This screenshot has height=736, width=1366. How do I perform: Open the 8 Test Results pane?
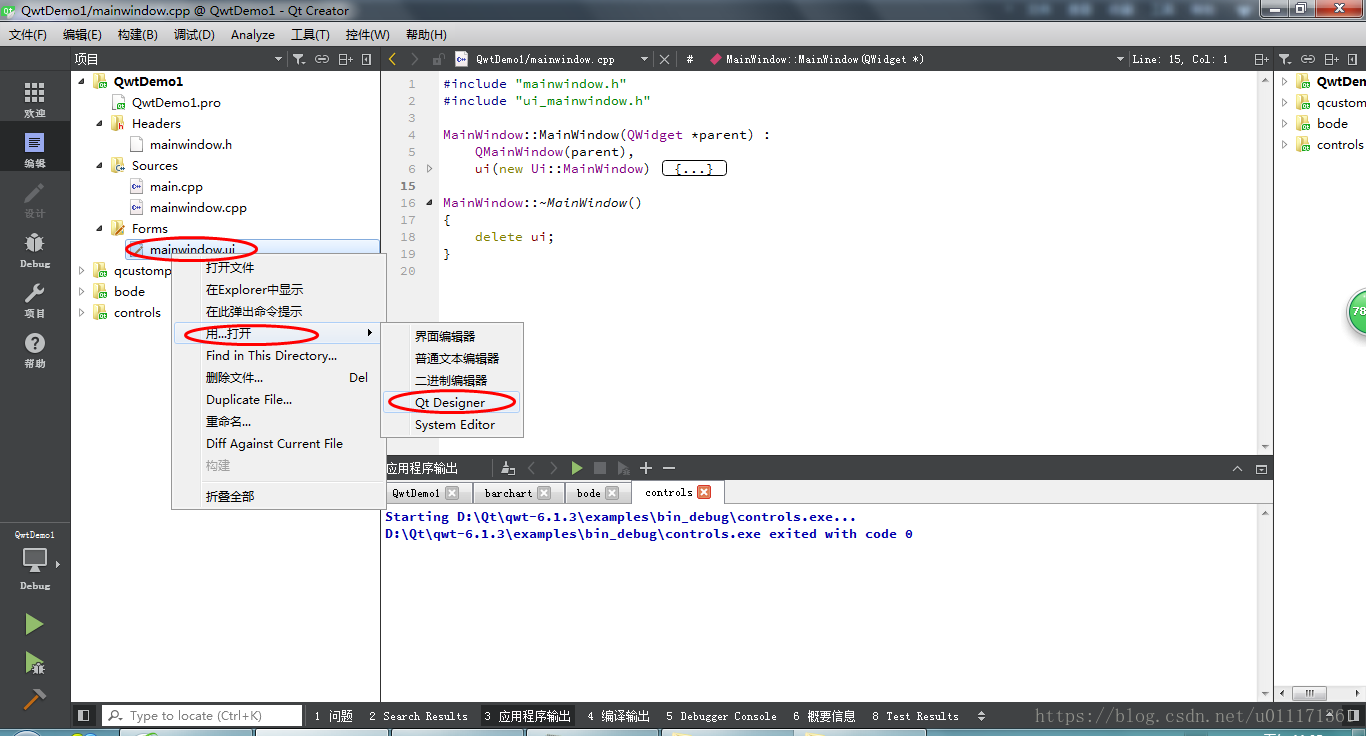tap(915, 716)
